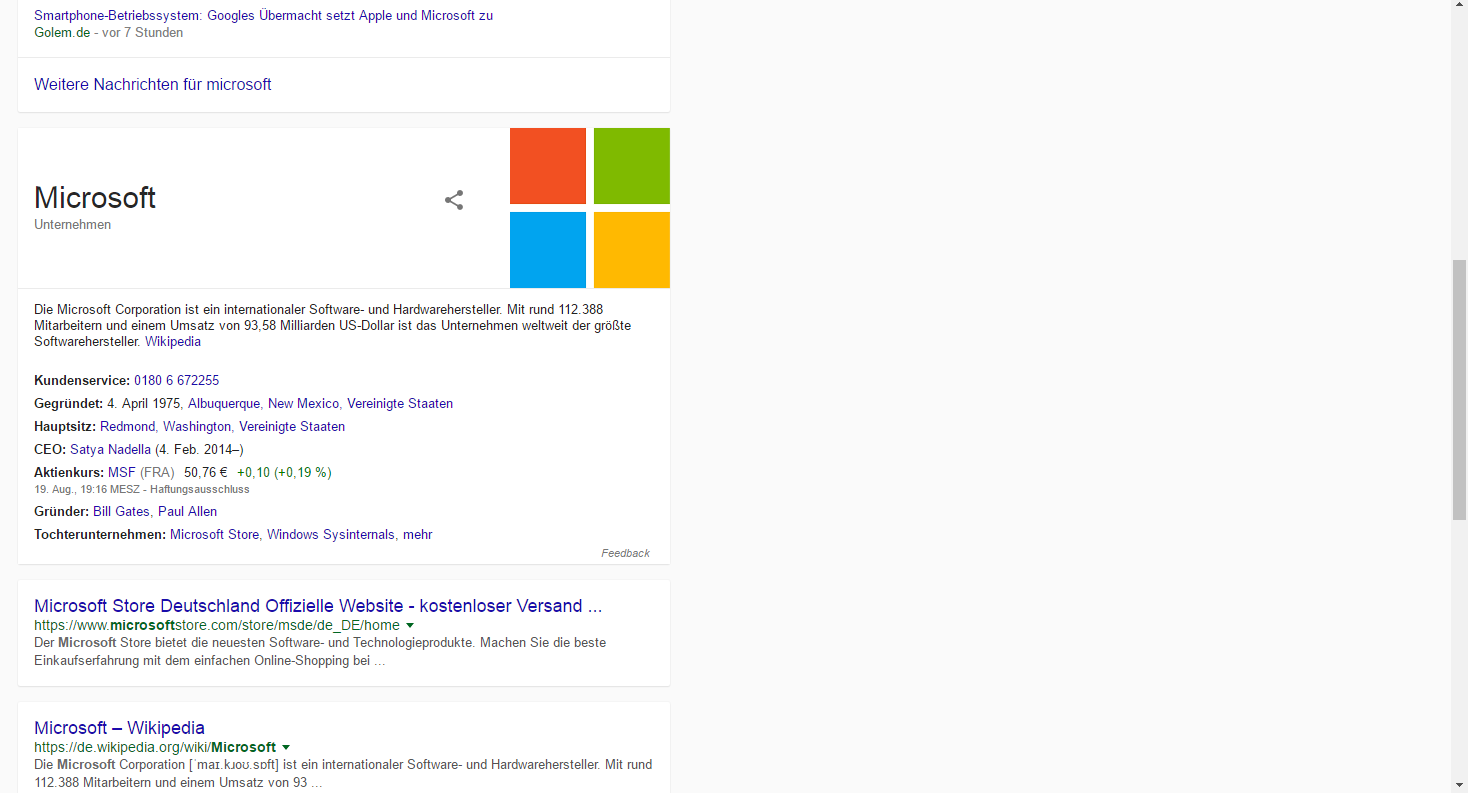Screen dimensions: 1468x793
Task: Click the https://de.wikipedia.org/wiki/Microsoft URL text
Action: tap(155, 748)
